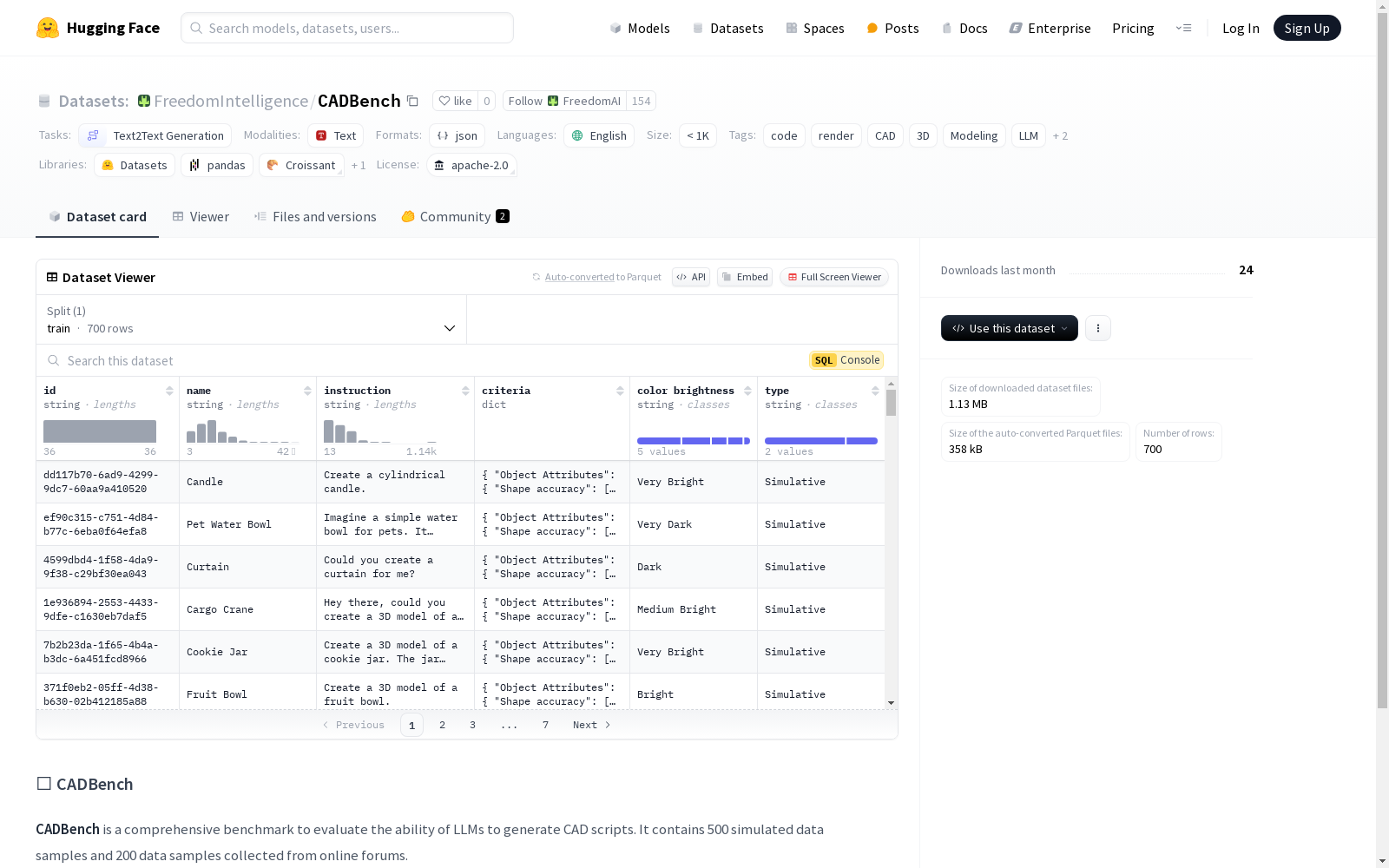The image size is (1389, 868).
Task: Select the Dataset card tab
Action: click(x=97, y=217)
